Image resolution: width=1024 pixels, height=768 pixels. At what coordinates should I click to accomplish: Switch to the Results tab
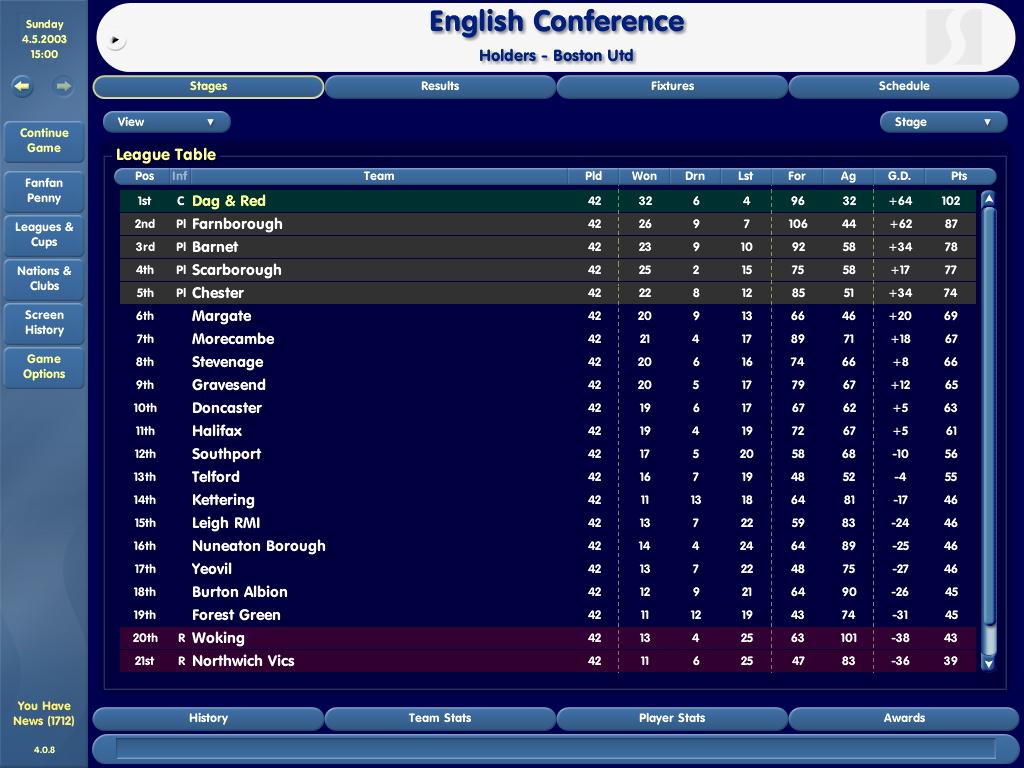click(x=440, y=87)
